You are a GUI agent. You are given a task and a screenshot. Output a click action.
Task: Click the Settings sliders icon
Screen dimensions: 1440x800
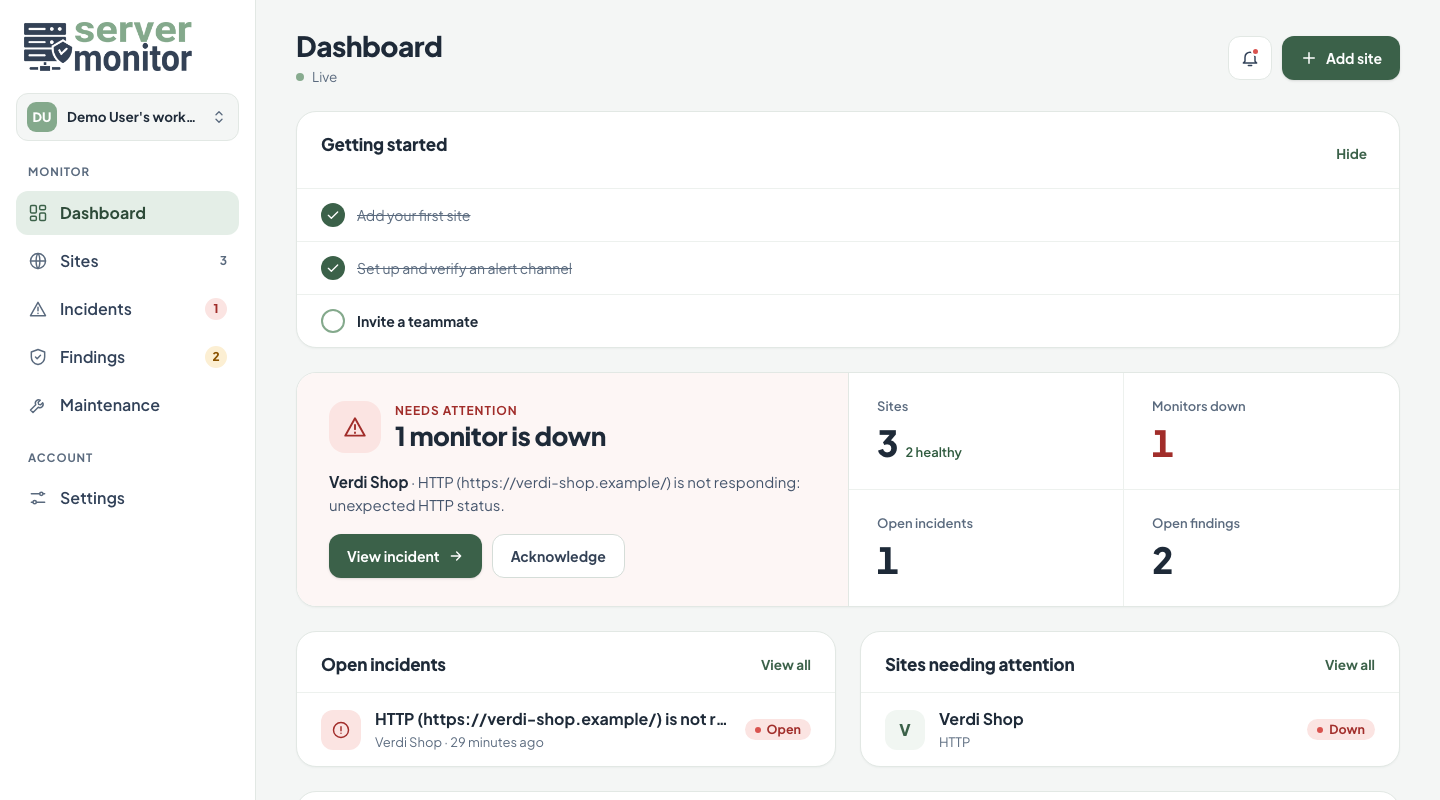pos(38,498)
